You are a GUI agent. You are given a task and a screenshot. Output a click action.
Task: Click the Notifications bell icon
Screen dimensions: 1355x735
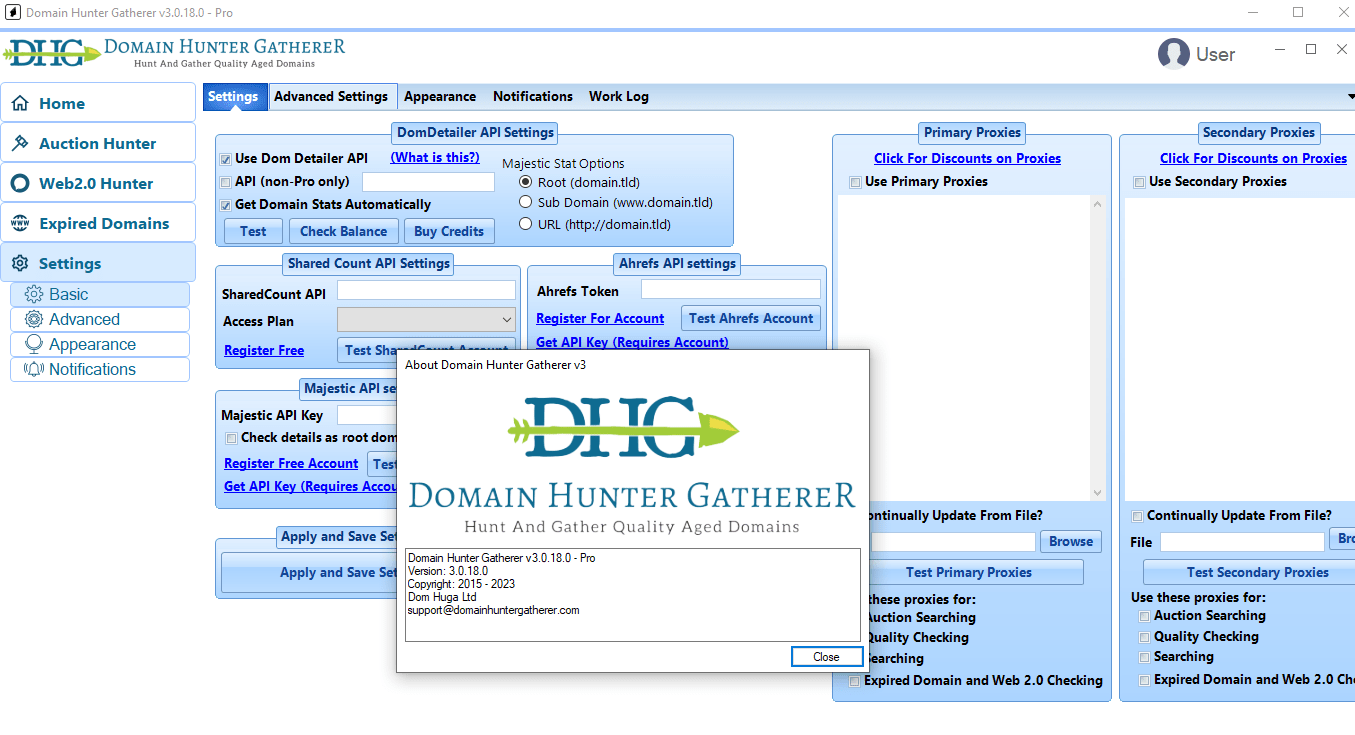tap(34, 369)
